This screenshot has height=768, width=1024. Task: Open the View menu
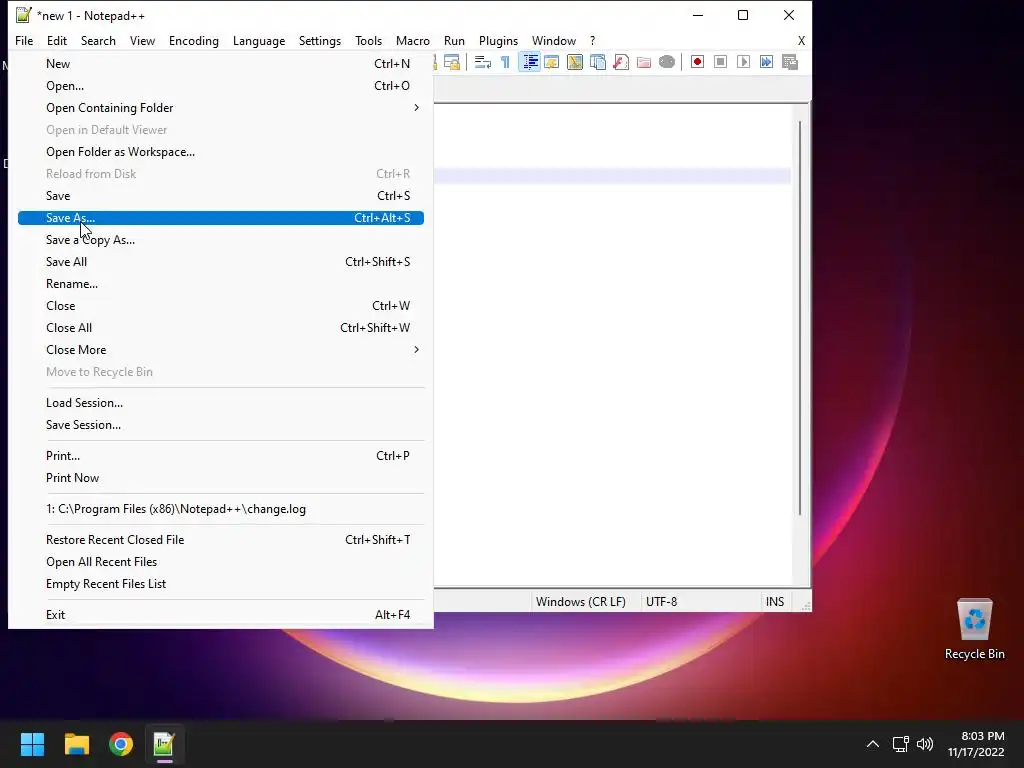tap(142, 40)
